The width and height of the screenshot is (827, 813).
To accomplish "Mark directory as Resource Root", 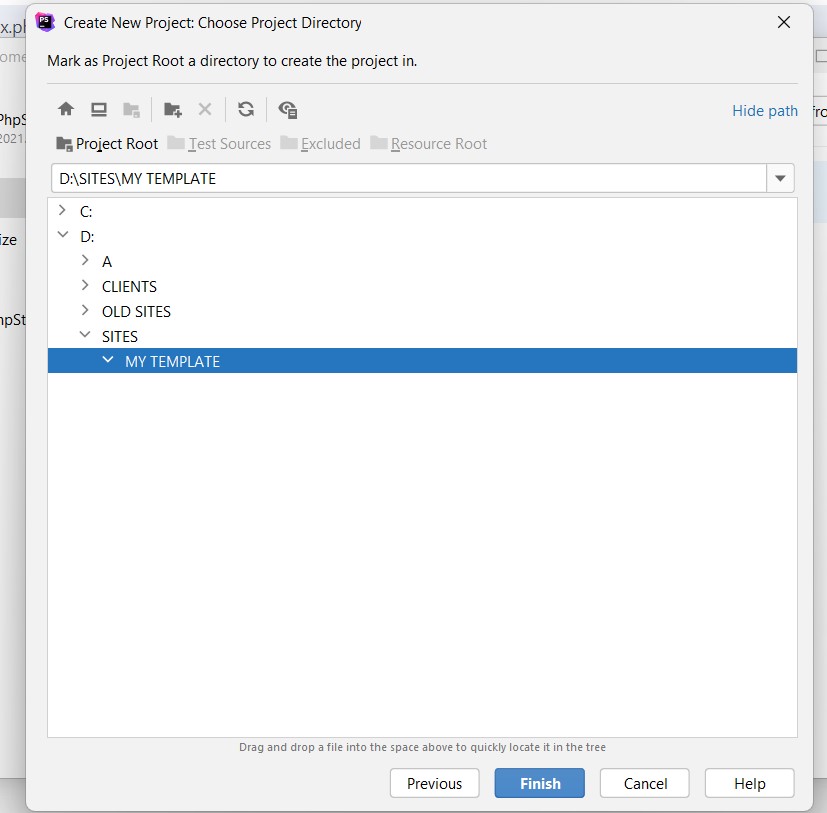I will click(x=428, y=144).
